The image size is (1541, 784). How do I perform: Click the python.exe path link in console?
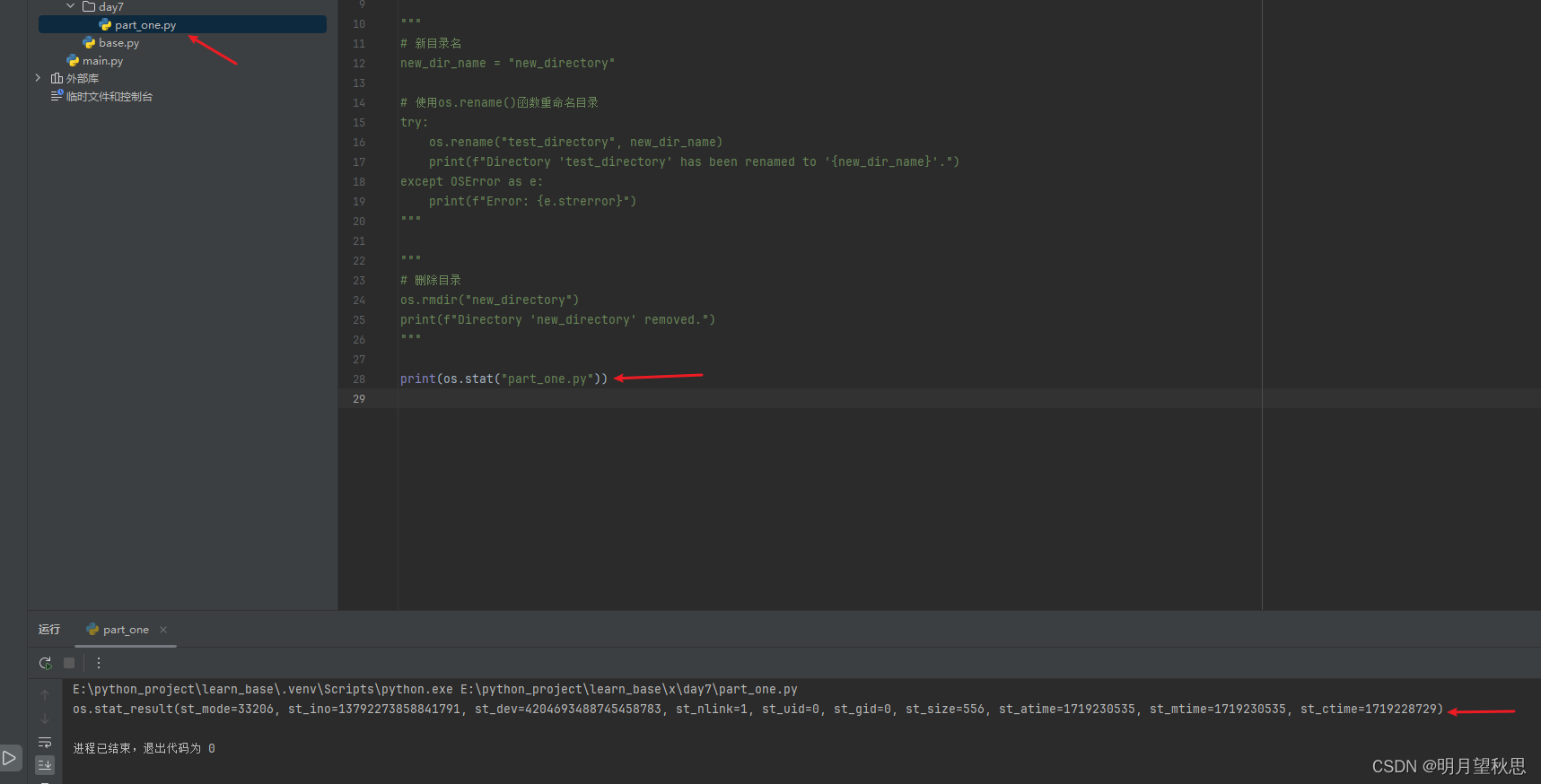[263, 689]
